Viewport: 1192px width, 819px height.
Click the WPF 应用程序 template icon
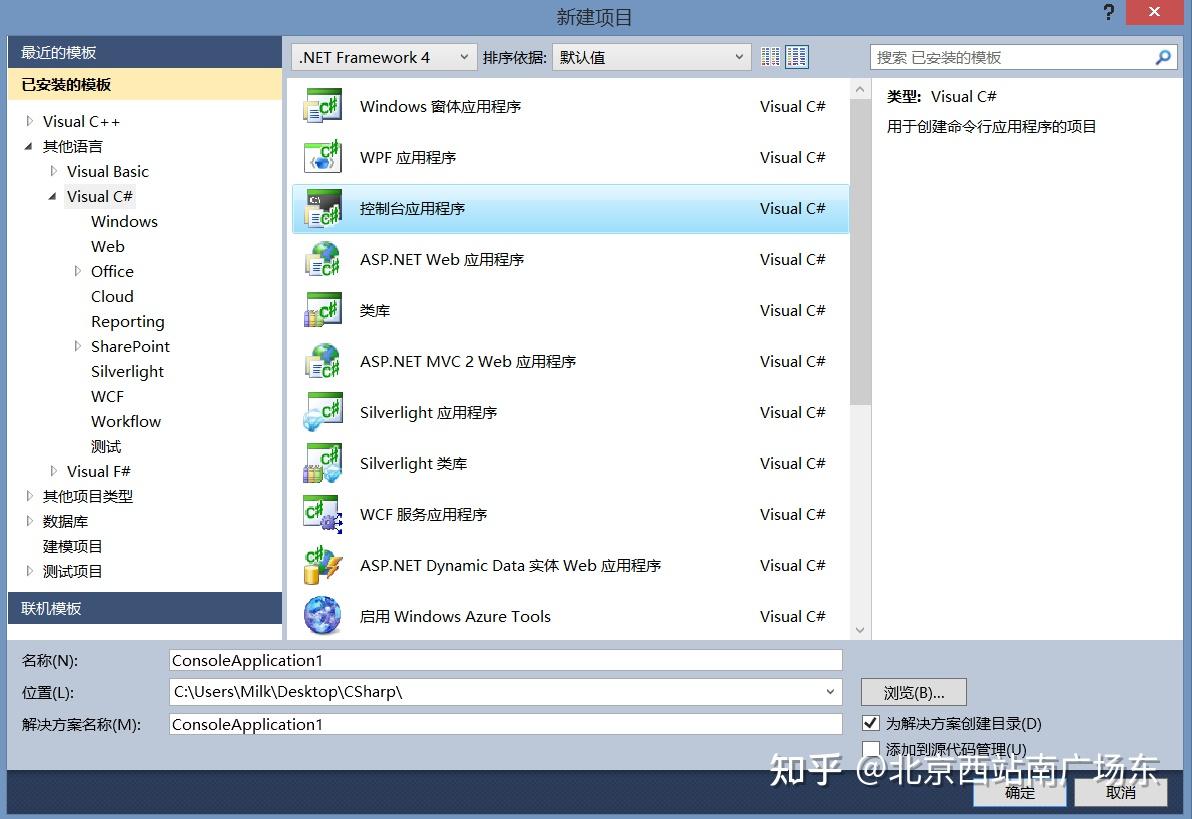[x=322, y=157]
